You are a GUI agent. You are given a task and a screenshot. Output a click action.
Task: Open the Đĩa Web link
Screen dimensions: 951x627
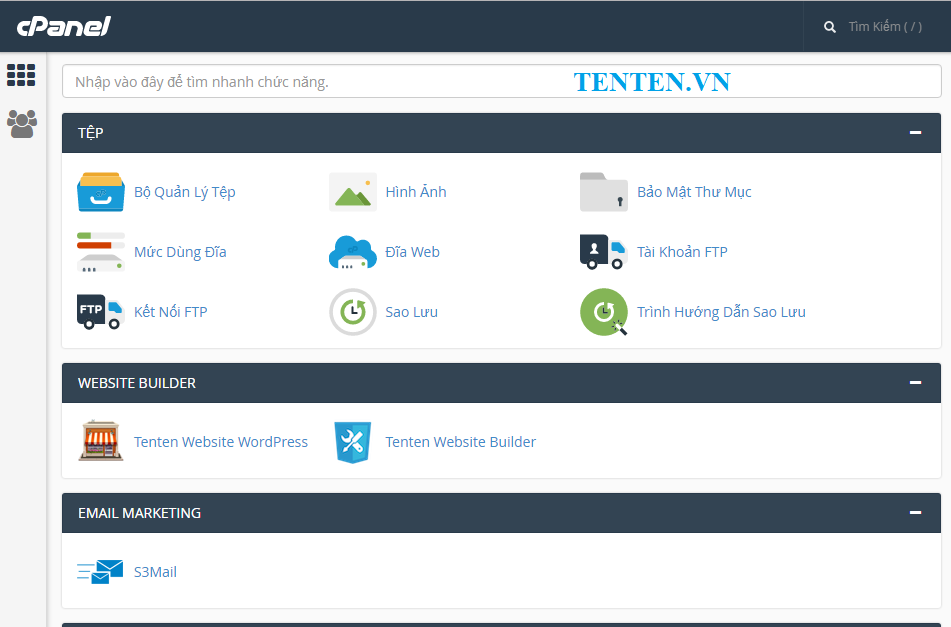click(x=412, y=252)
